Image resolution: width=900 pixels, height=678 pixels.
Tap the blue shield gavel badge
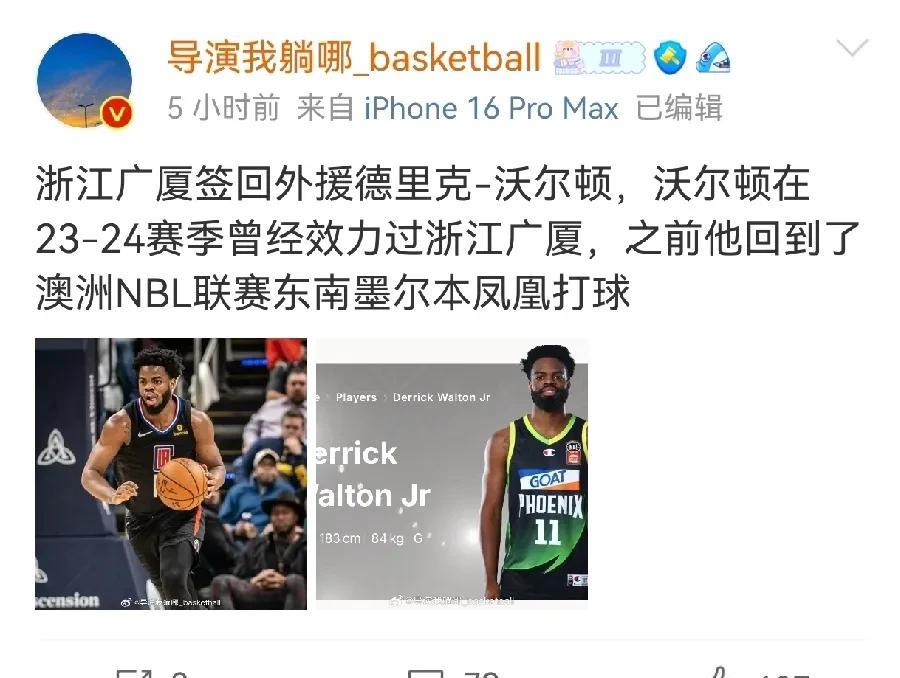point(670,58)
